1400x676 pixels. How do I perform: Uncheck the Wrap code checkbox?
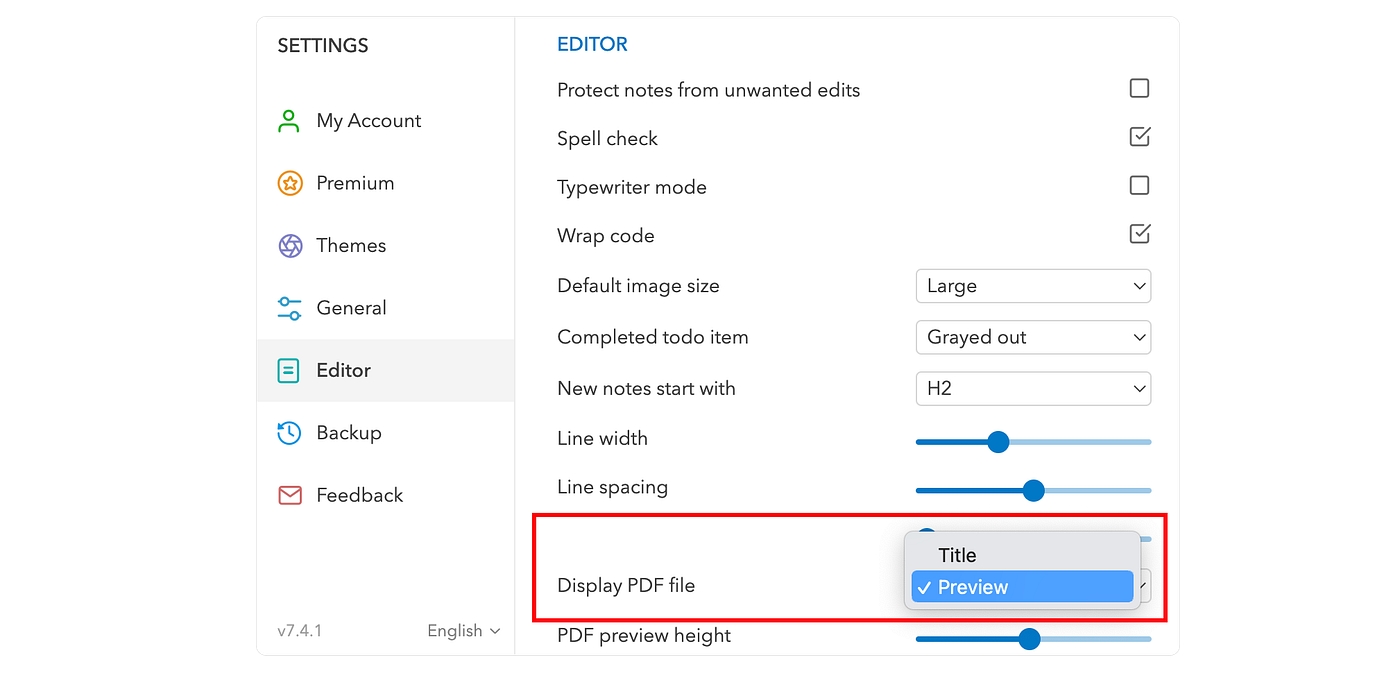pyautogui.click(x=1139, y=234)
